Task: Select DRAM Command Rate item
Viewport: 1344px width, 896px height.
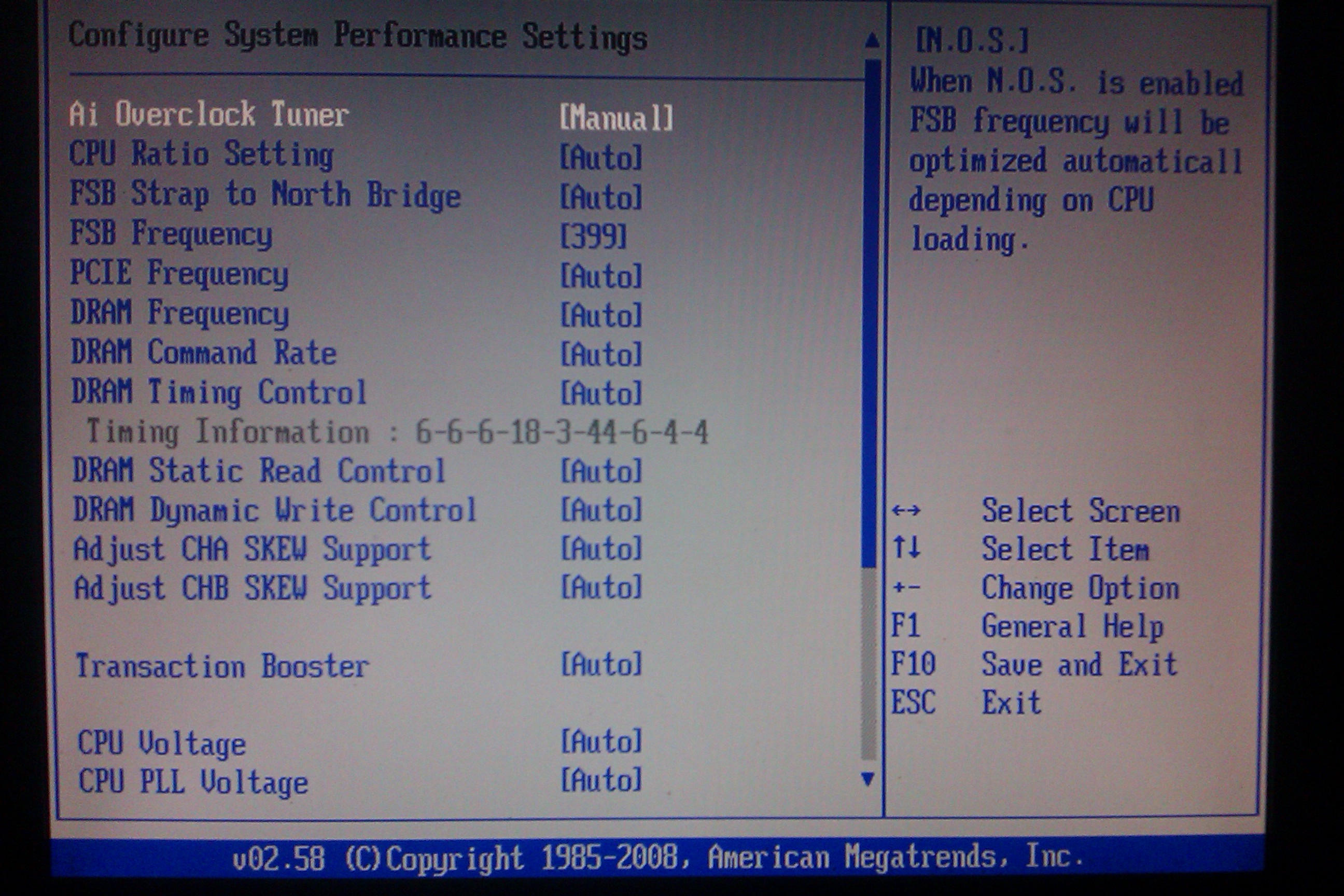Action: pyautogui.click(x=203, y=353)
